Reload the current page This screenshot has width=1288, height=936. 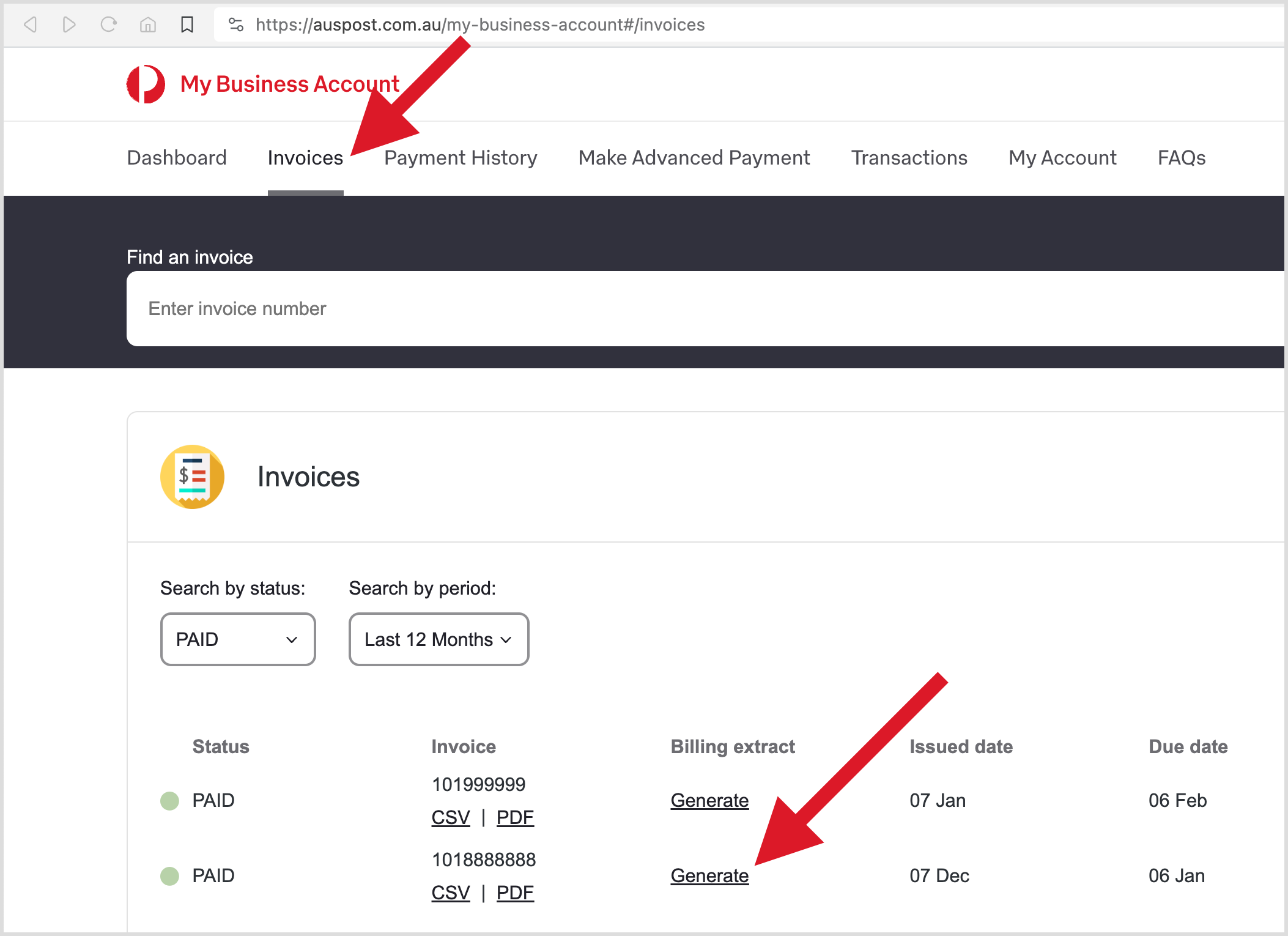(x=109, y=24)
